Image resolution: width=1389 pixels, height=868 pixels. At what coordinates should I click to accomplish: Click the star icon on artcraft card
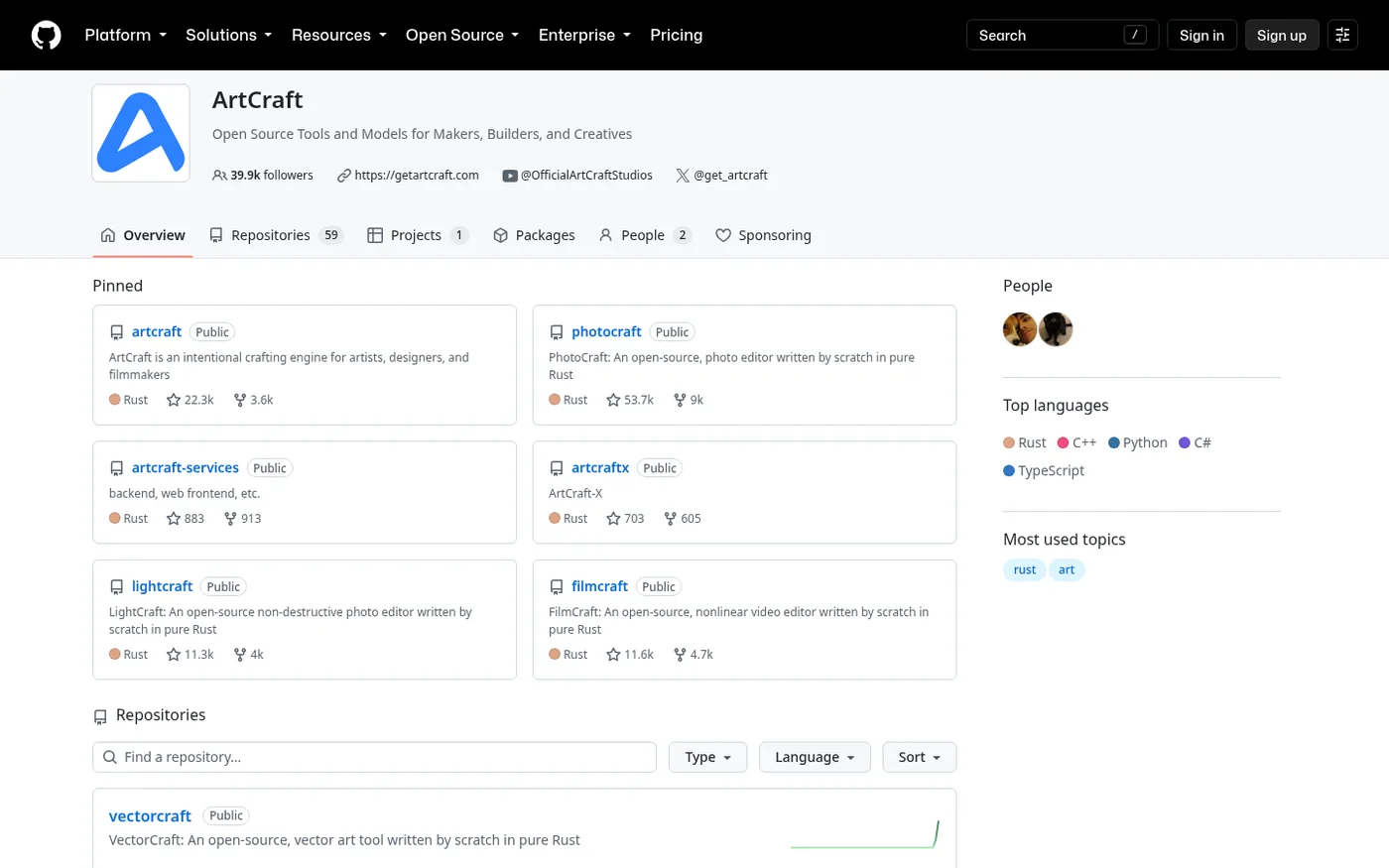point(174,400)
